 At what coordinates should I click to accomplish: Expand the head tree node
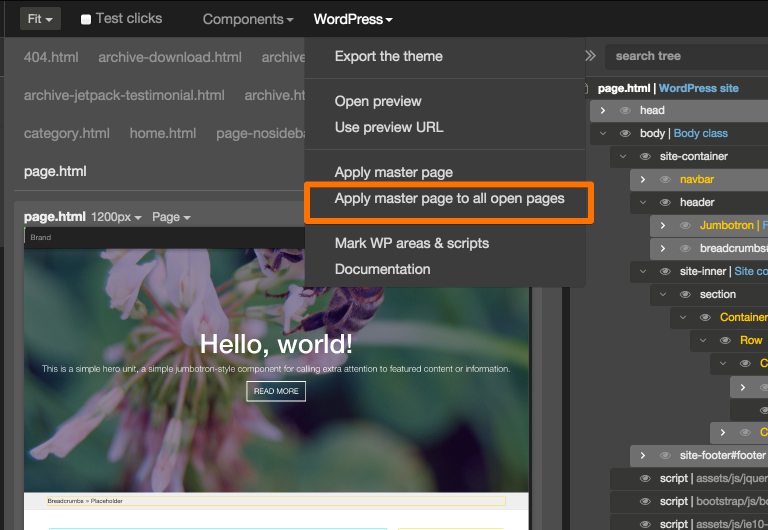(x=603, y=110)
